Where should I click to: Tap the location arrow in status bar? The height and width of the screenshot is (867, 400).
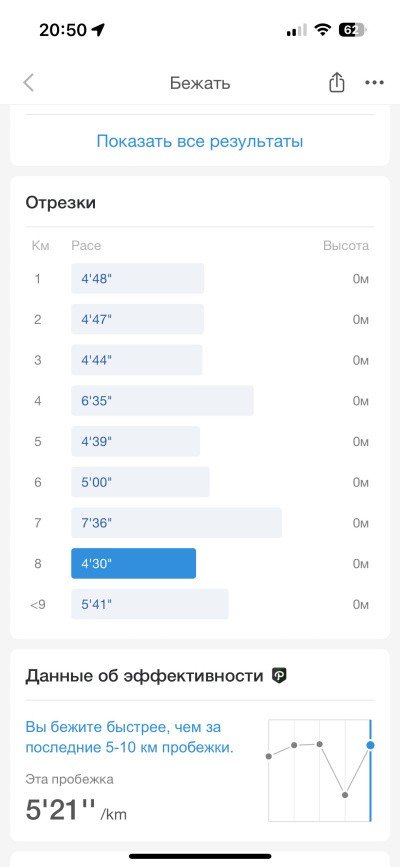(x=98, y=30)
